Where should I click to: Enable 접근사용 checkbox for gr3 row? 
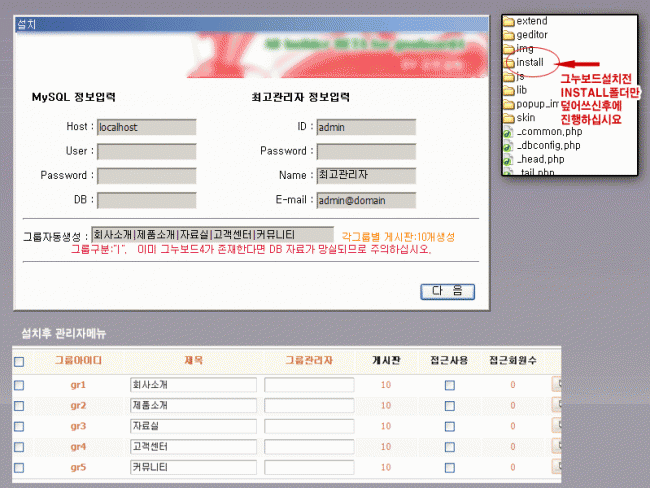tap(450, 426)
